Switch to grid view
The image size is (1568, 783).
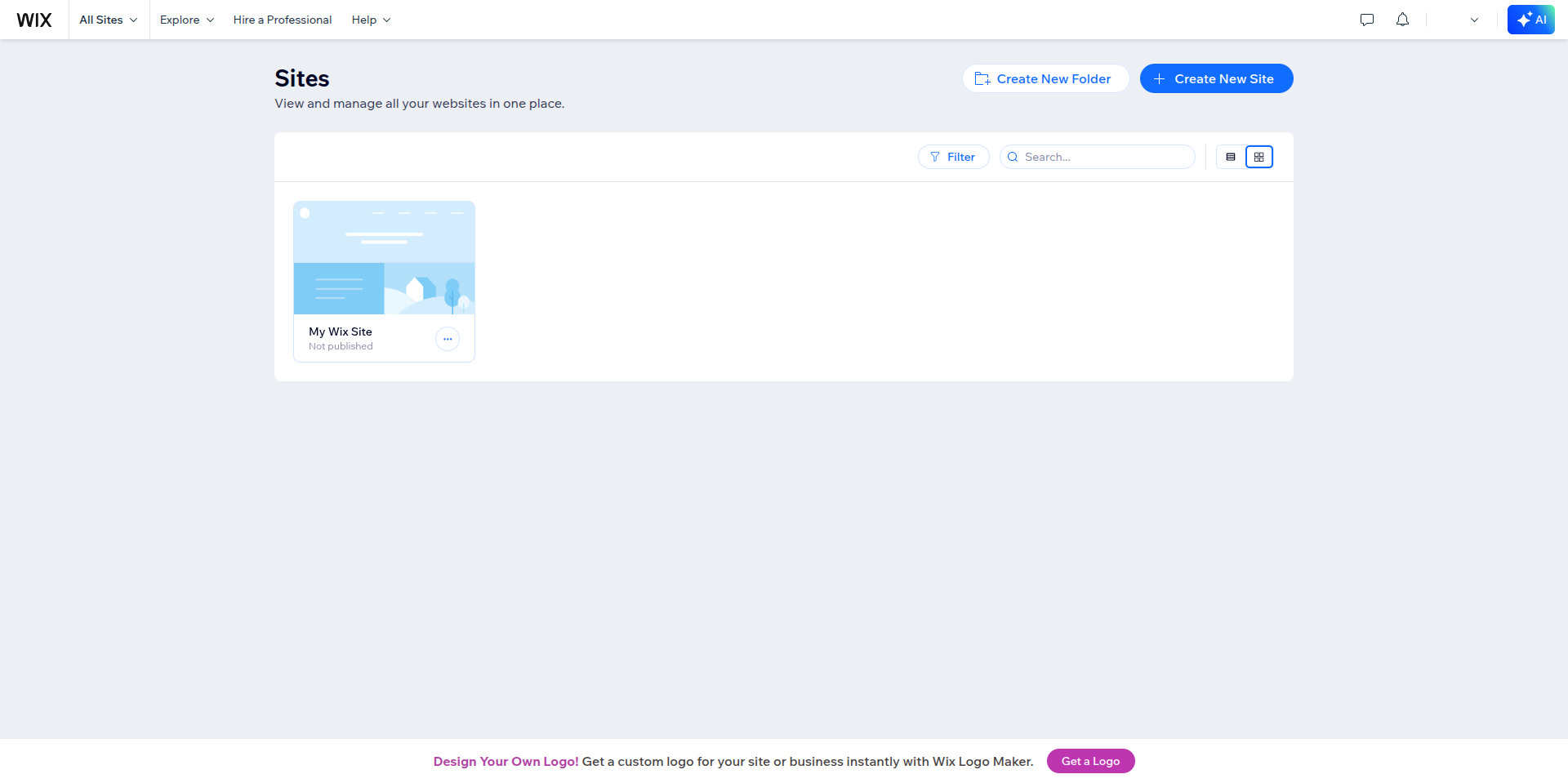[x=1258, y=157]
